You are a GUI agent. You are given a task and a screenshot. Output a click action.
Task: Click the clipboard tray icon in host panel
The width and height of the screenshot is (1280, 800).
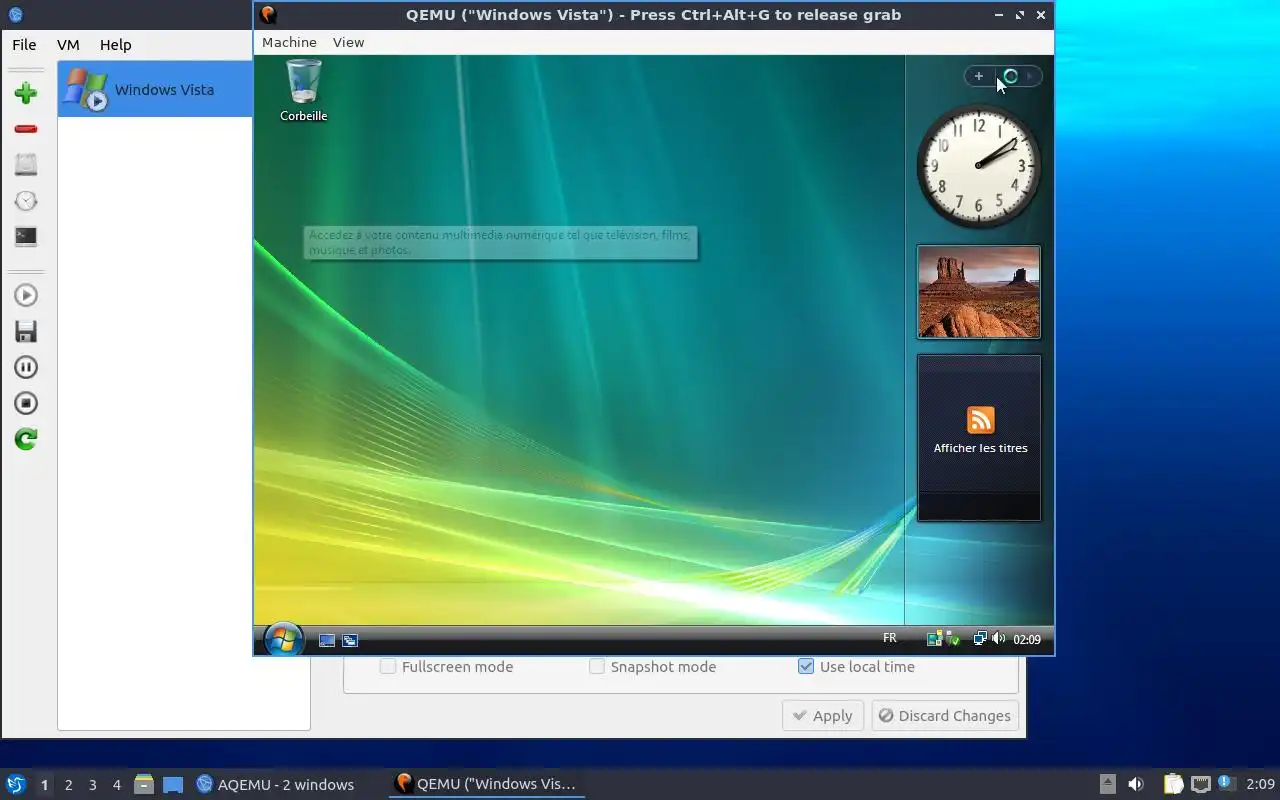pyautogui.click(x=1173, y=784)
